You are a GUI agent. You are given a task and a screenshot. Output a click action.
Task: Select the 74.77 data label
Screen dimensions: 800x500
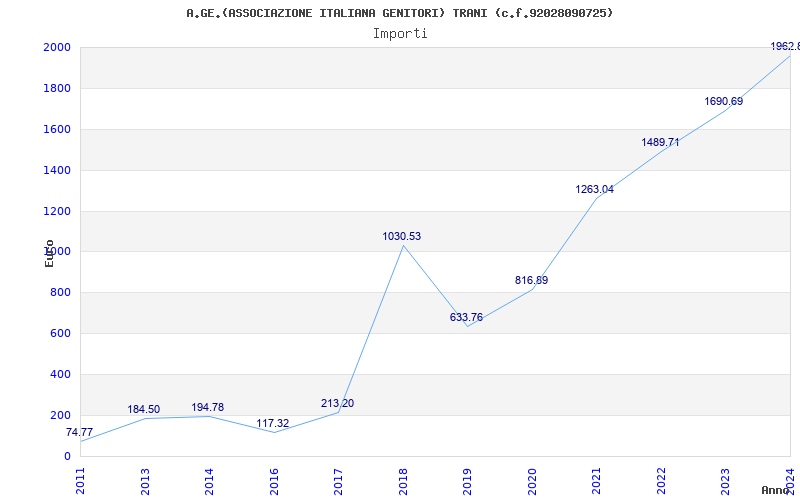tap(80, 433)
